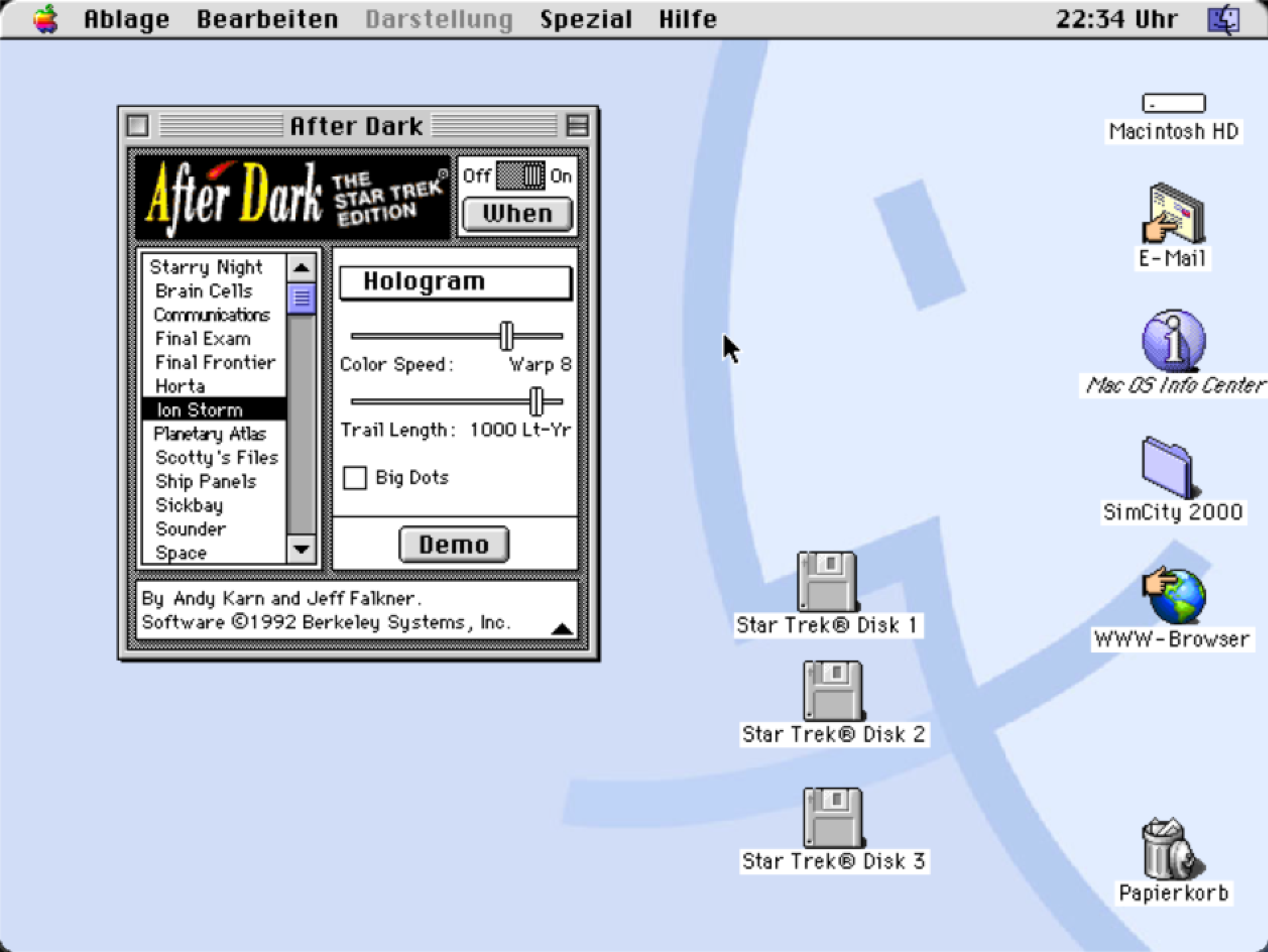Expand the credits text disclosure triangle
The image size is (1268, 952).
(562, 629)
